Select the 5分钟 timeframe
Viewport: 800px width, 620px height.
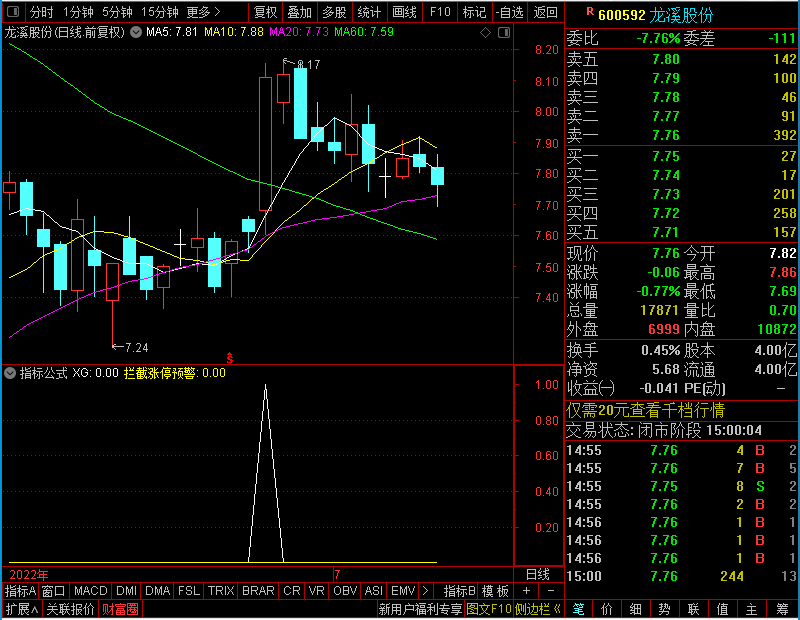(x=117, y=12)
